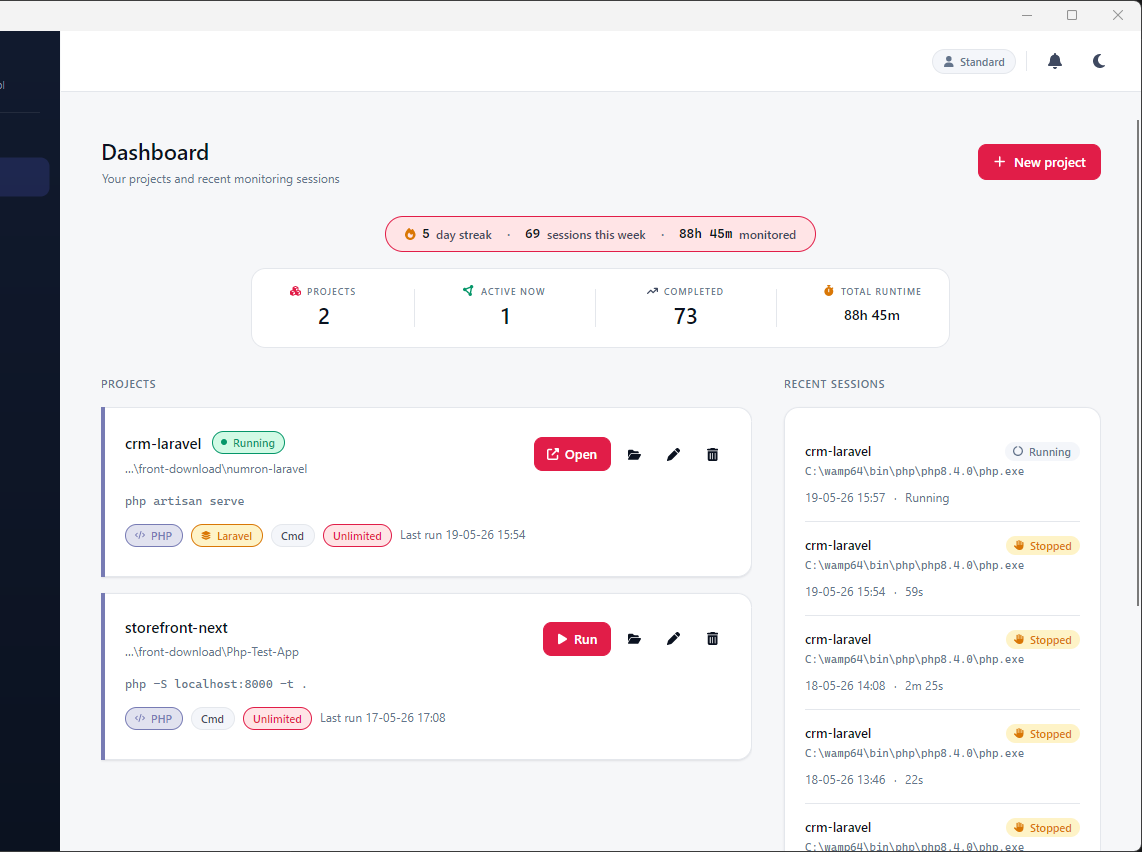This screenshot has width=1142, height=852.
Task: Select the session lasting 2m 25s
Action: tap(942, 662)
